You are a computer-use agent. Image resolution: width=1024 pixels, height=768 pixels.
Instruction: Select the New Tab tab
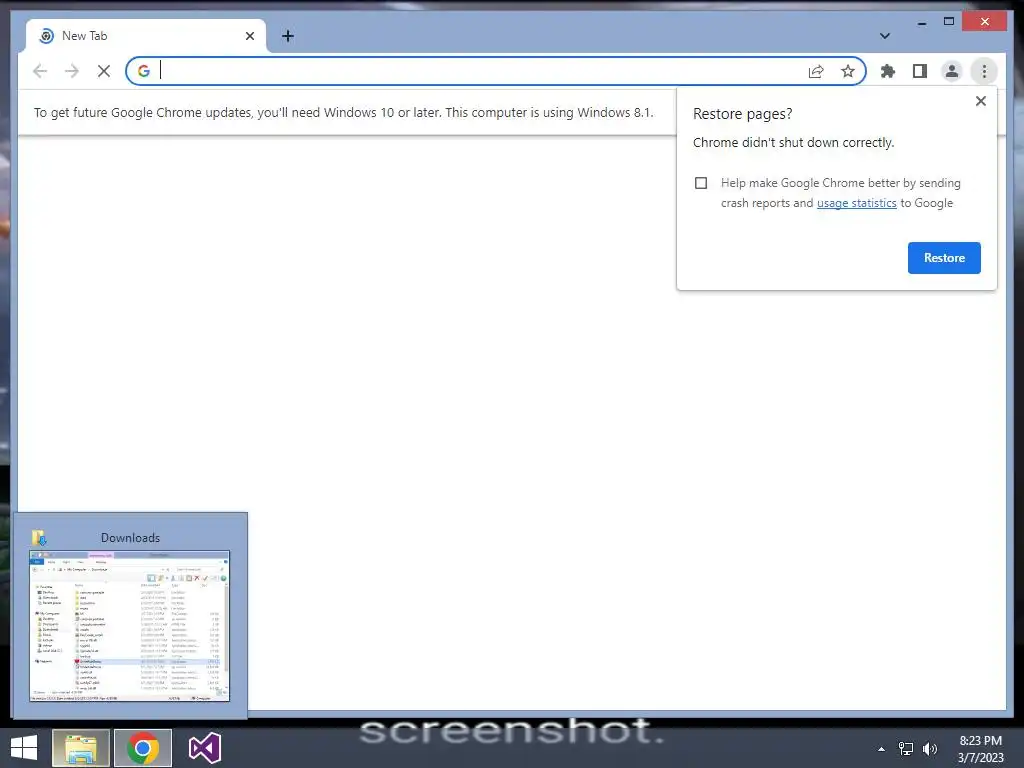146,36
